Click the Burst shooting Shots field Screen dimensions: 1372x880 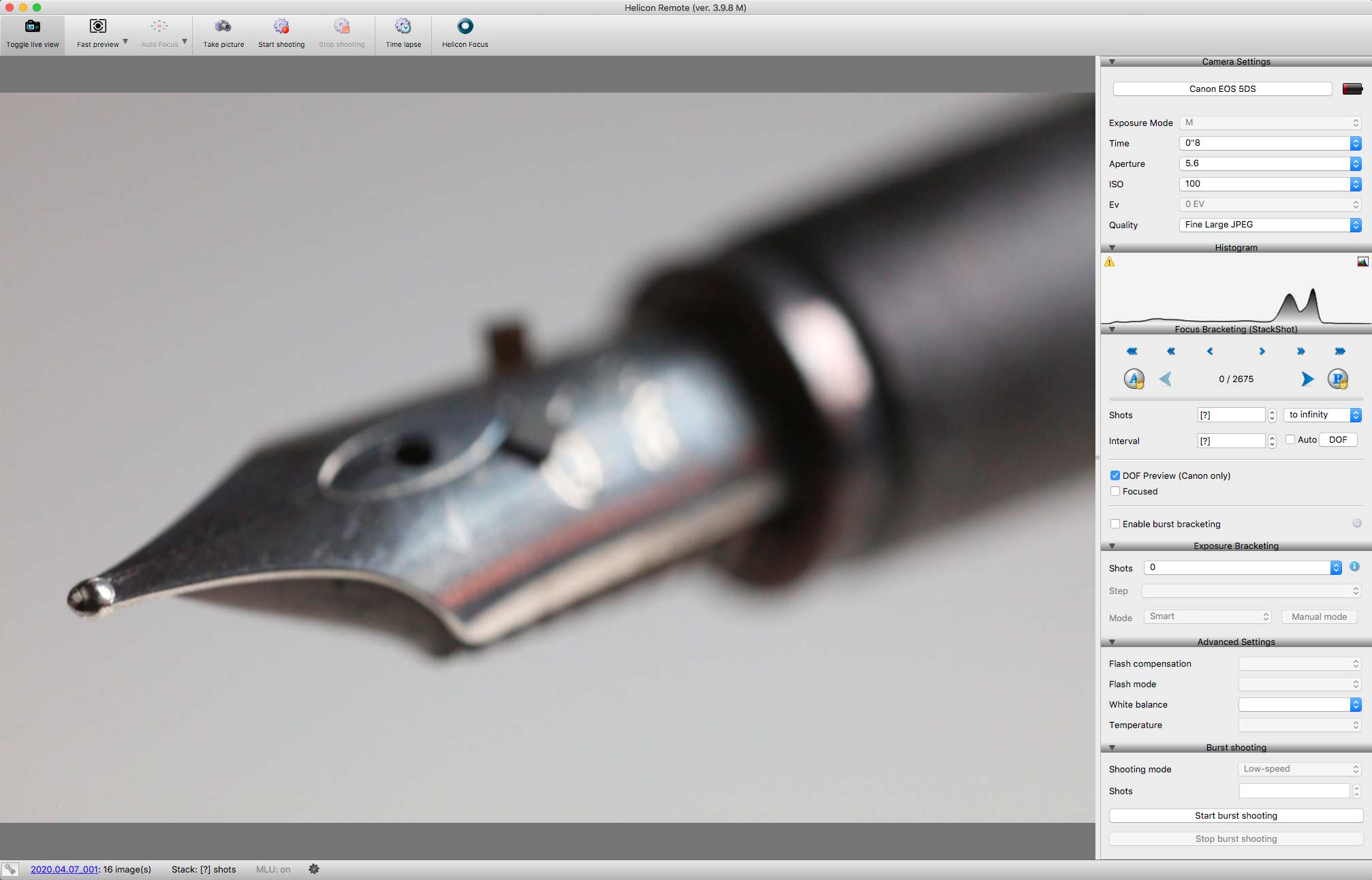pos(1294,791)
